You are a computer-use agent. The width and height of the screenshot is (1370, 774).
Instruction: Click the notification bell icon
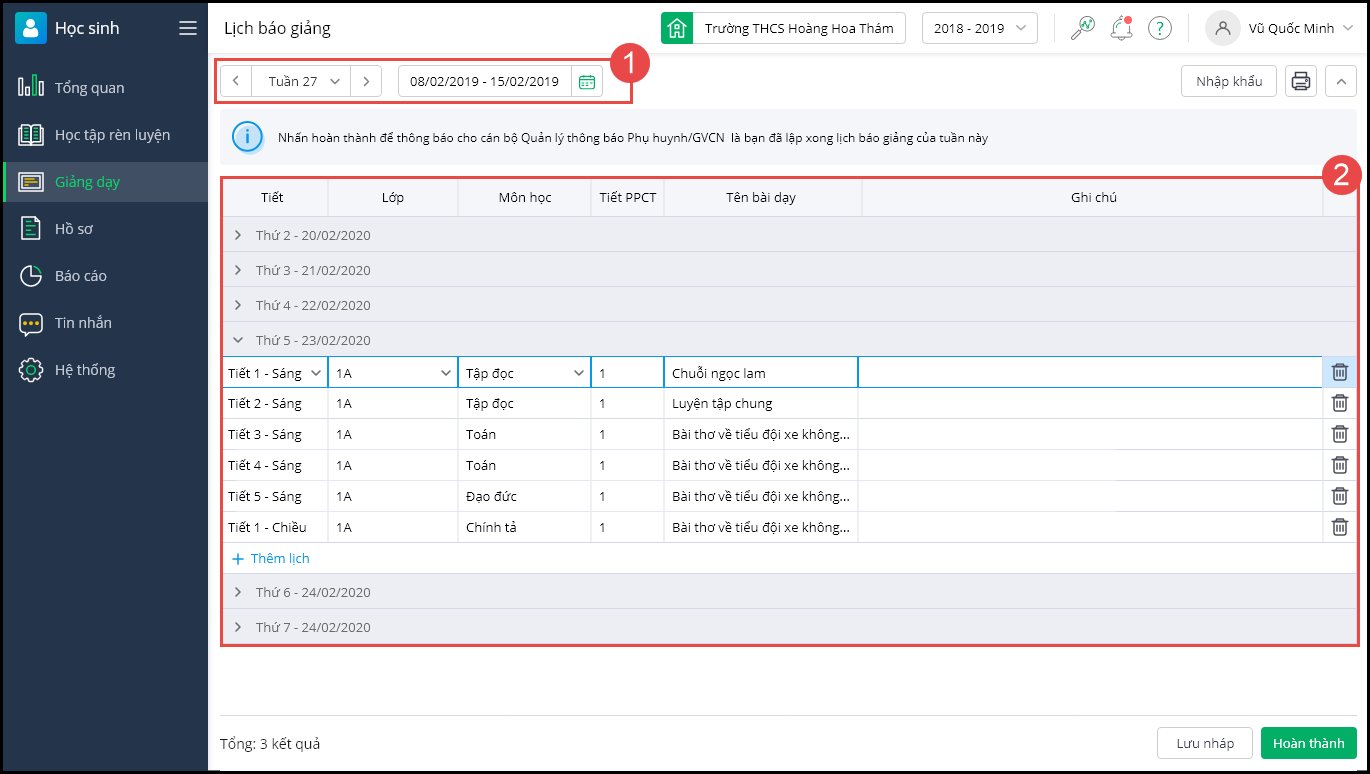1121,28
